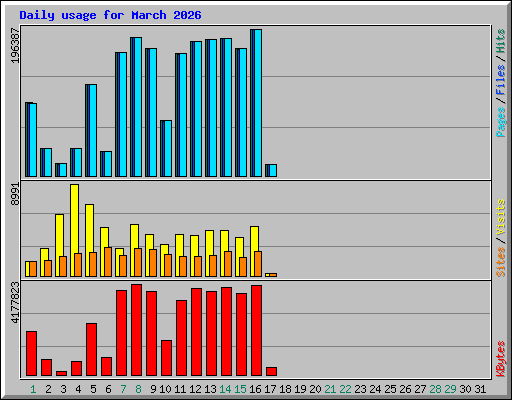Click green weekend day label 28
Image resolution: width=512 pixels, height=400 pixels.
click(435, 389)
